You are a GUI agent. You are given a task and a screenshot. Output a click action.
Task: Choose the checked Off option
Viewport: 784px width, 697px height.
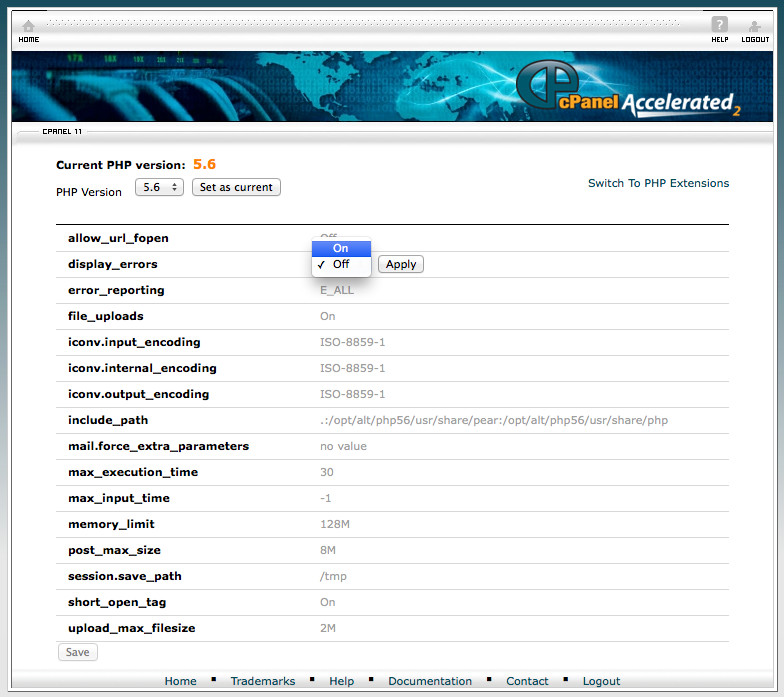point(341,265)
